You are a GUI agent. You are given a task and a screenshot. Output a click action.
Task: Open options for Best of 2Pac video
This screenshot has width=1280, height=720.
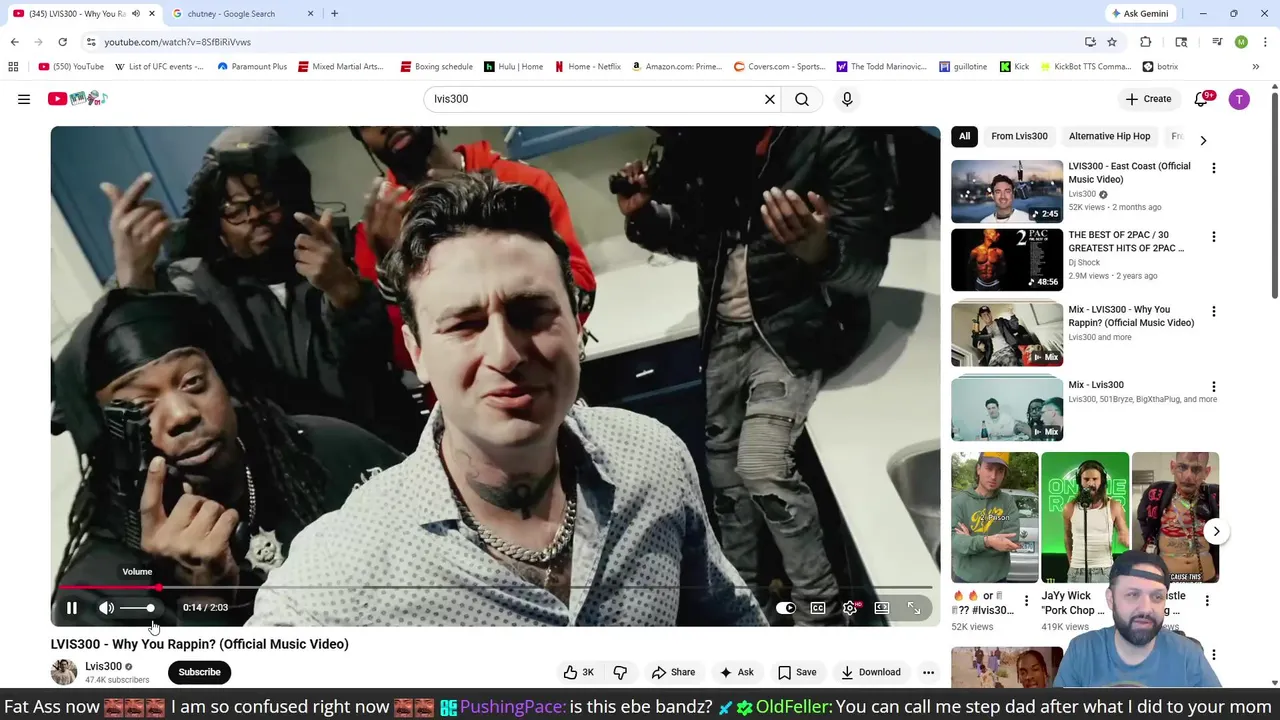tap(1214, 237)
